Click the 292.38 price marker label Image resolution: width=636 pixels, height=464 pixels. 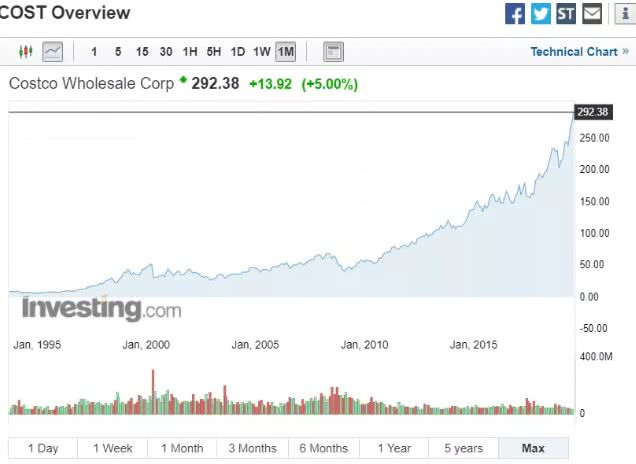click(x=593, y=112)
